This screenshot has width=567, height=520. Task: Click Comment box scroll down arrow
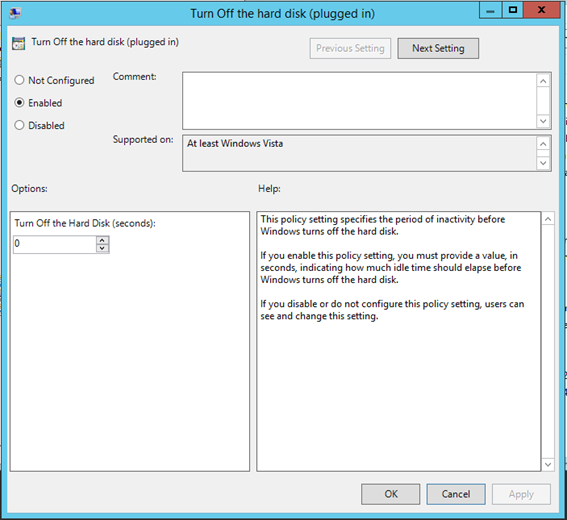pyautogui.click(x=543, y=121)
